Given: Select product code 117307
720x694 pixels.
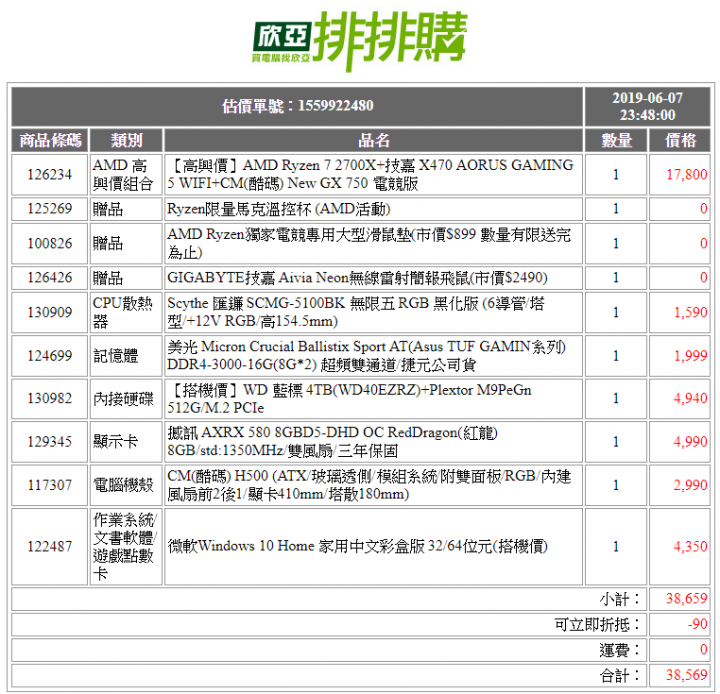Looking at the screenshot, I should point(50,485).
